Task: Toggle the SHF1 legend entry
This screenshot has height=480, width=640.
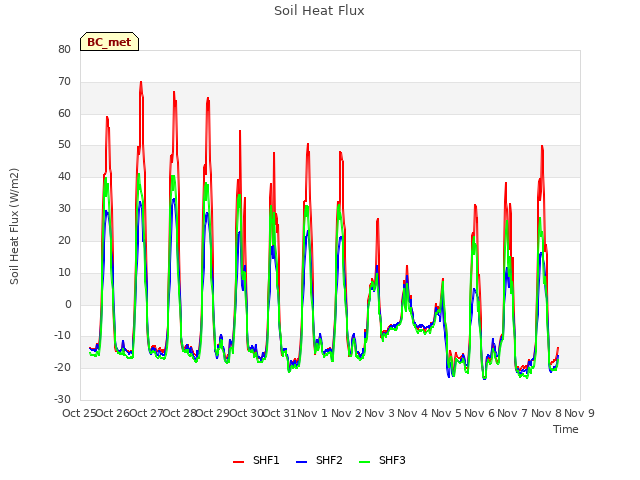Action: coord(256,460)
